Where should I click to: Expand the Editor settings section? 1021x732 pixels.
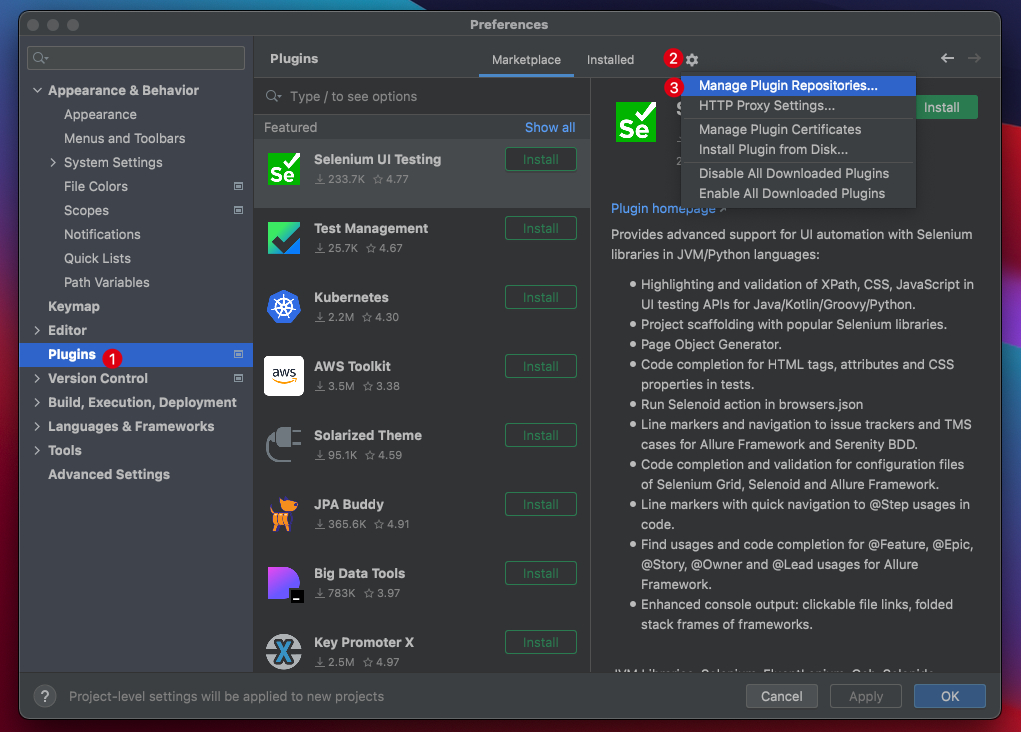tap(37, 330)
